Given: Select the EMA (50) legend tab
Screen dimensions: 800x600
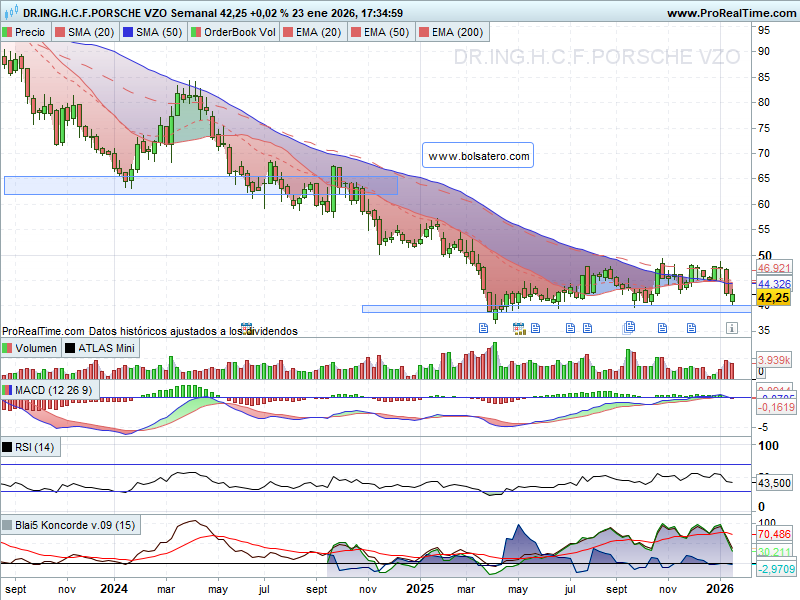Looking at the screenshot, I should [381, 32].
